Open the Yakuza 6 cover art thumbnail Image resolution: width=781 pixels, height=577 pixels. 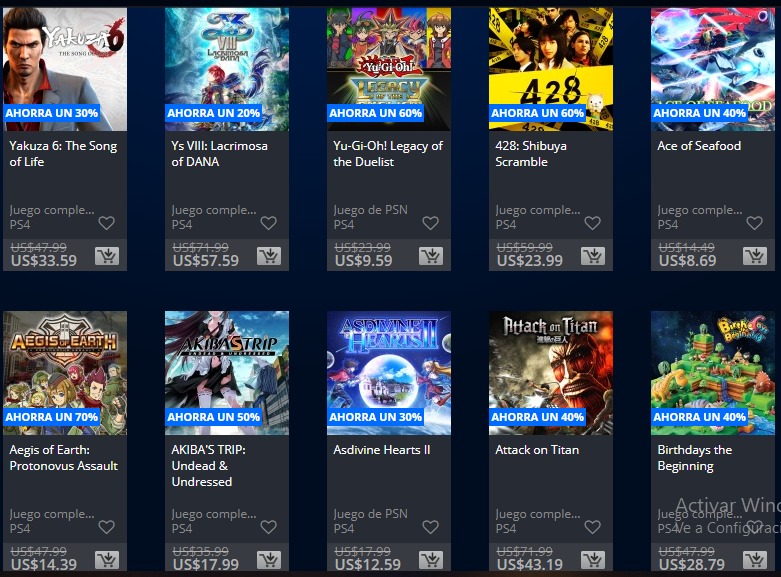pos(65,69)
